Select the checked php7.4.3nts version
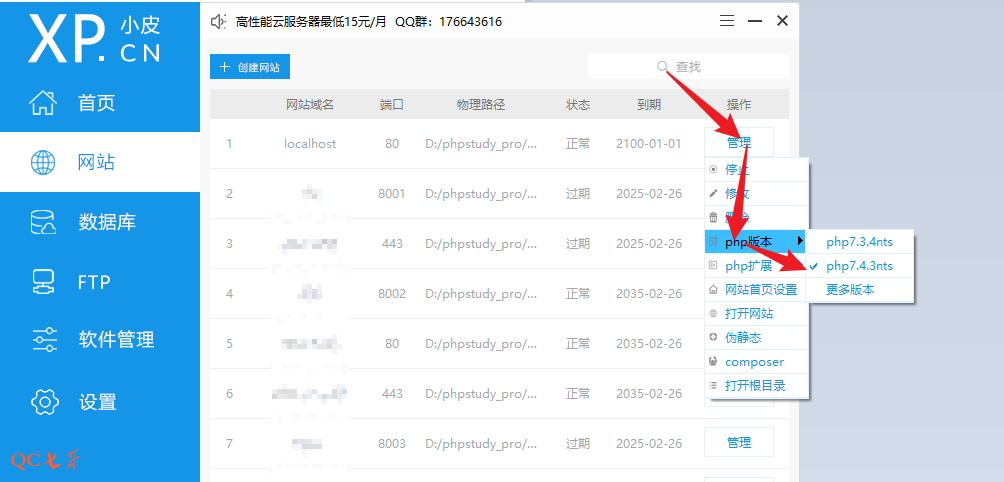Image resolution: width=1004 pixels, height=482 pixels. 858,266
